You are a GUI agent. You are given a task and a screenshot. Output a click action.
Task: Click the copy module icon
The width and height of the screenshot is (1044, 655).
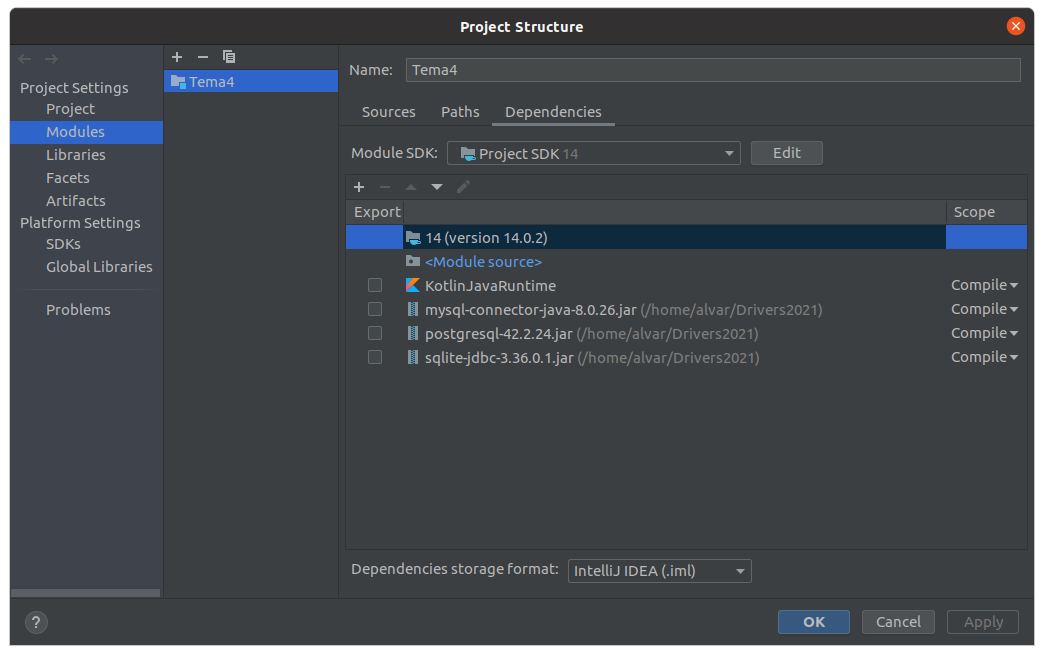click(x=229, y=57)
